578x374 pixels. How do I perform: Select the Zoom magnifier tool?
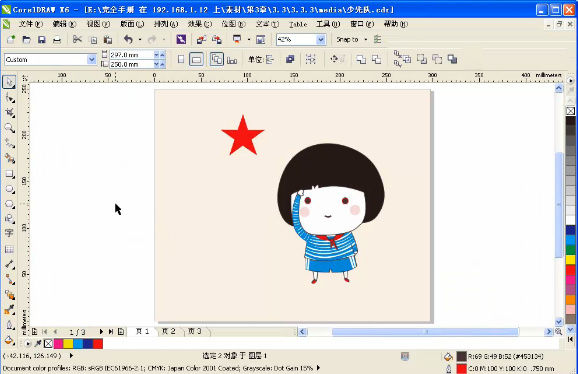10,128
